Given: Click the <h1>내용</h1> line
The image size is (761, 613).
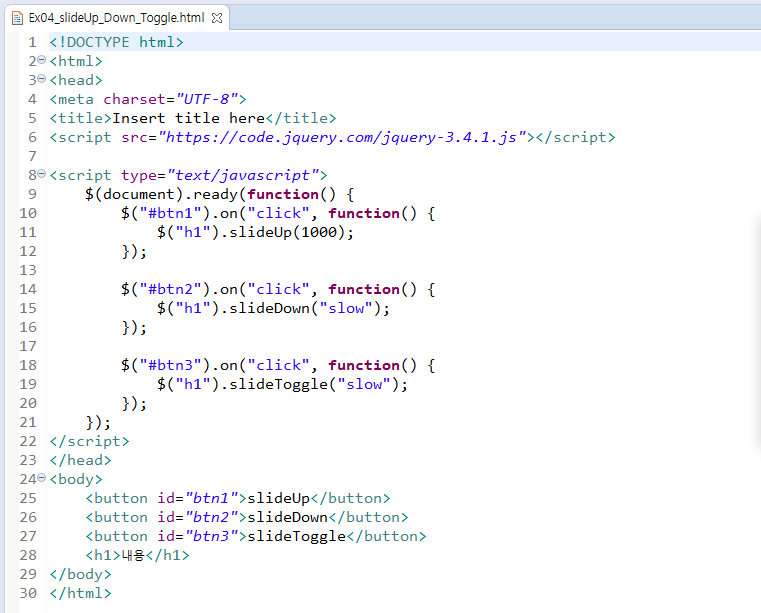Looking at the screenshot, I should [137, 555].
